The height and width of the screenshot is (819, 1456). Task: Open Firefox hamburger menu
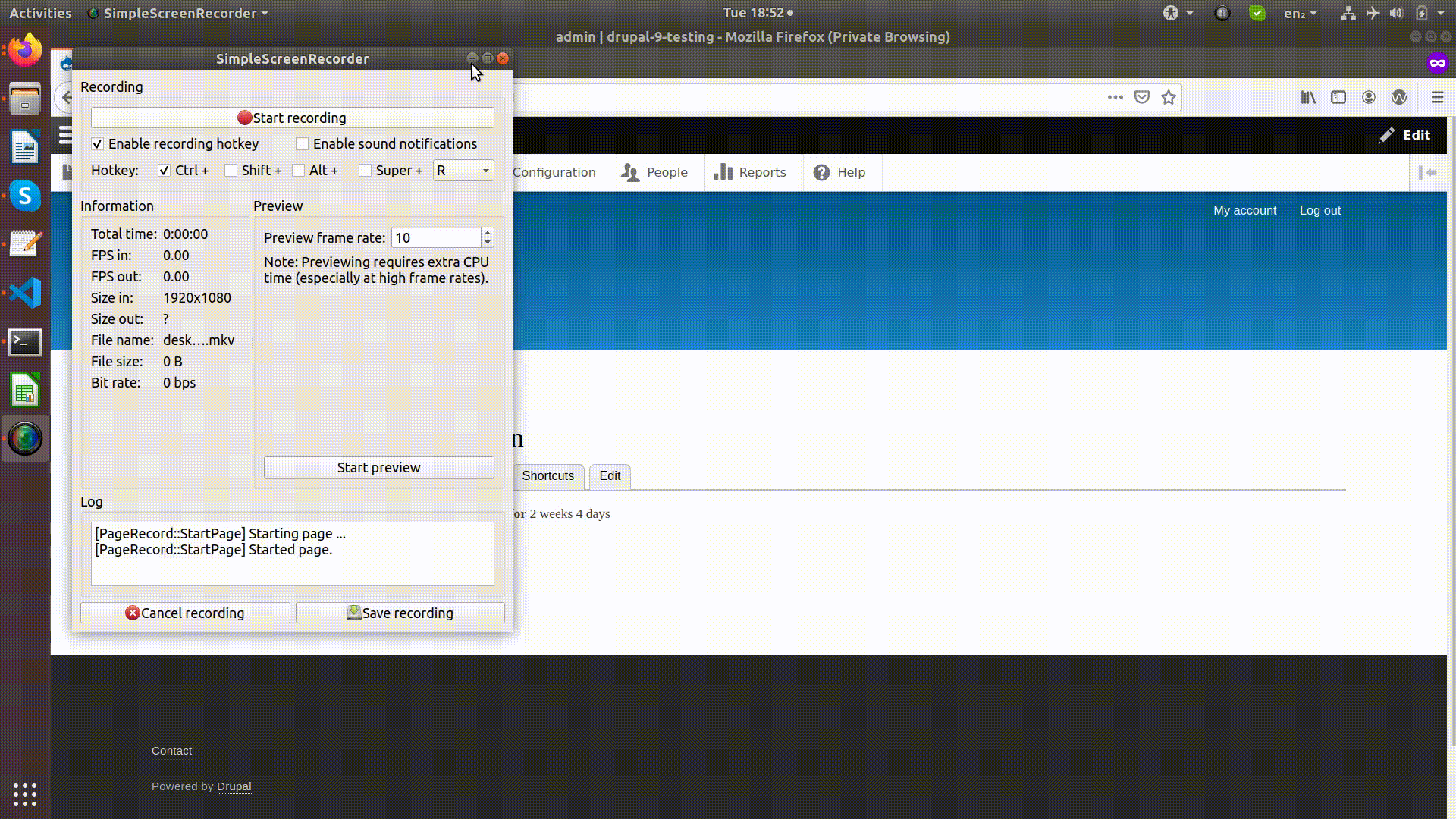(1437, 97)
